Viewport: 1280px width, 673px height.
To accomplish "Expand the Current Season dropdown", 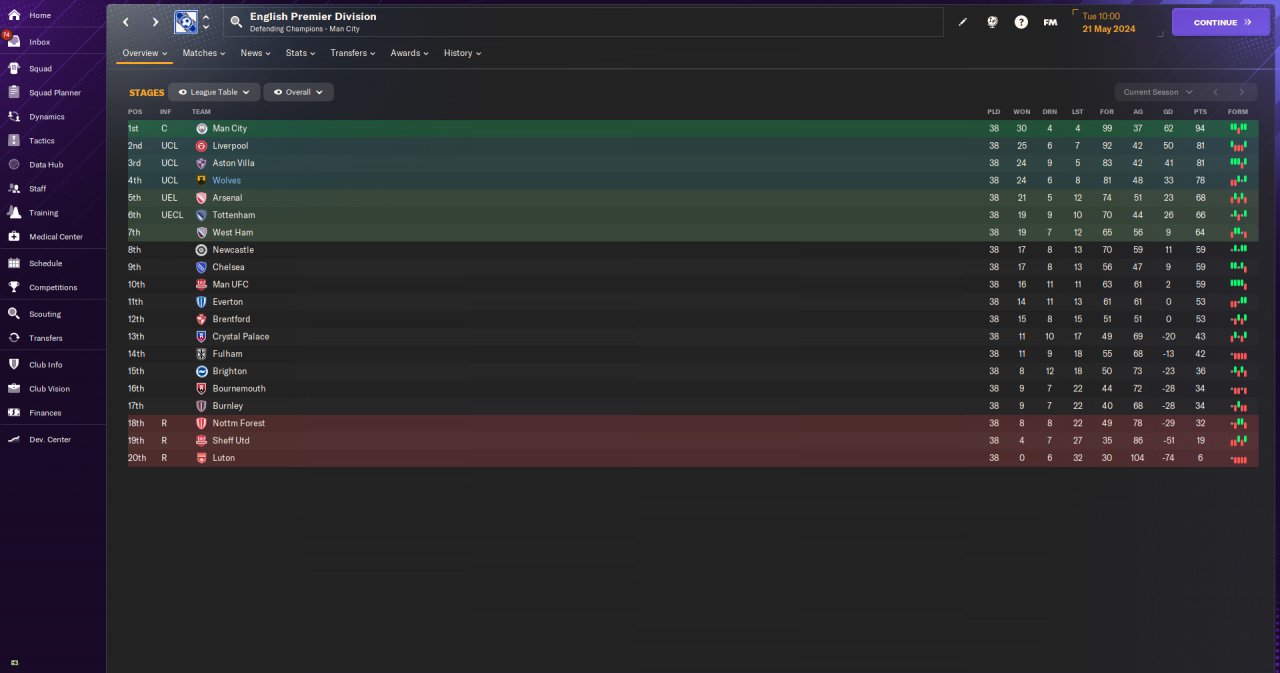I will coord(1157,92).
